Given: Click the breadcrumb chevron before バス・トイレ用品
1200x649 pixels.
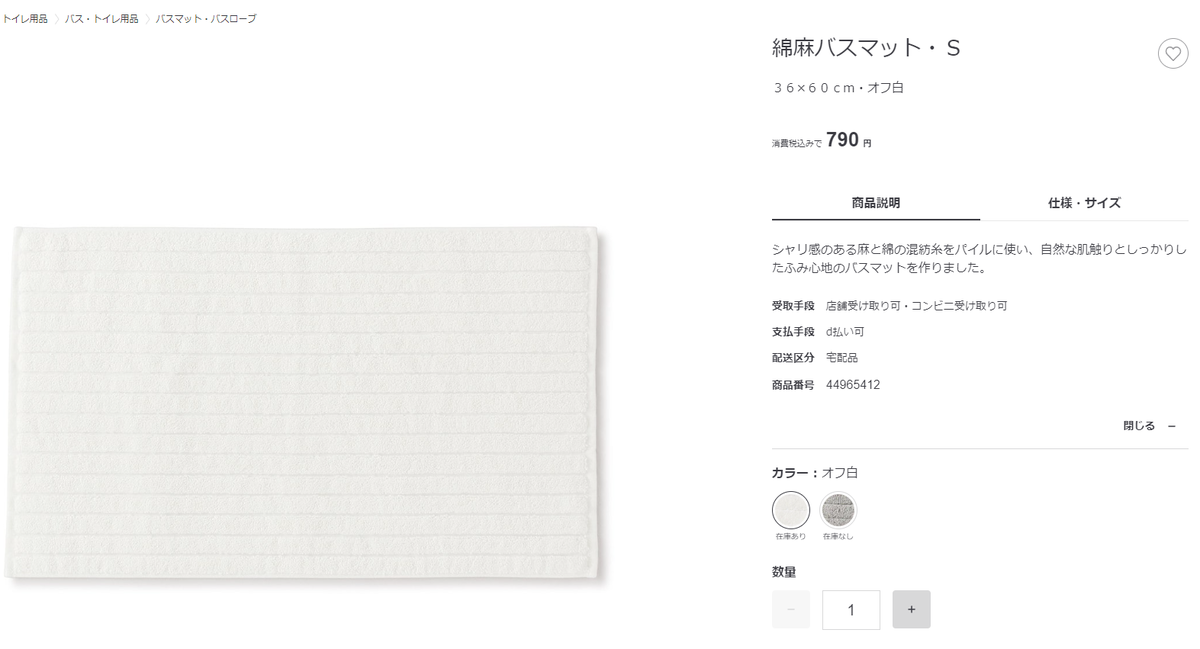Looking at the screenshot, I should coord(57,19).
